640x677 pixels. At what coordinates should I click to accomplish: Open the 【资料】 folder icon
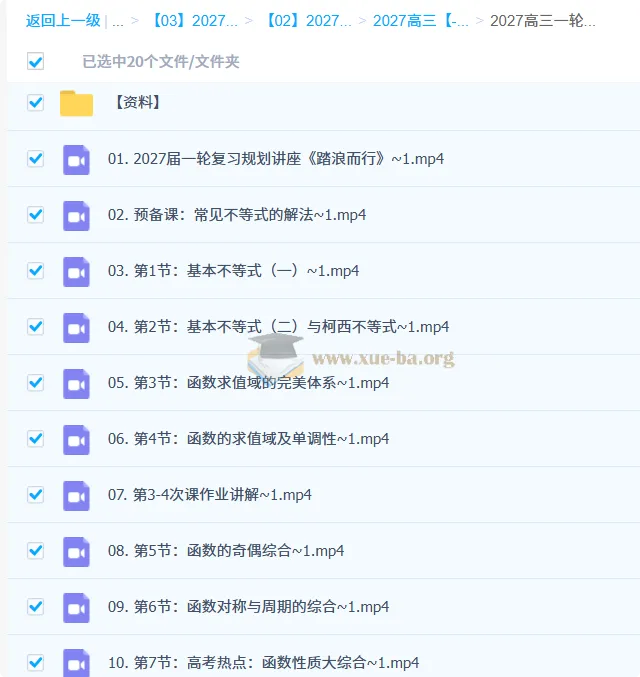76,103
